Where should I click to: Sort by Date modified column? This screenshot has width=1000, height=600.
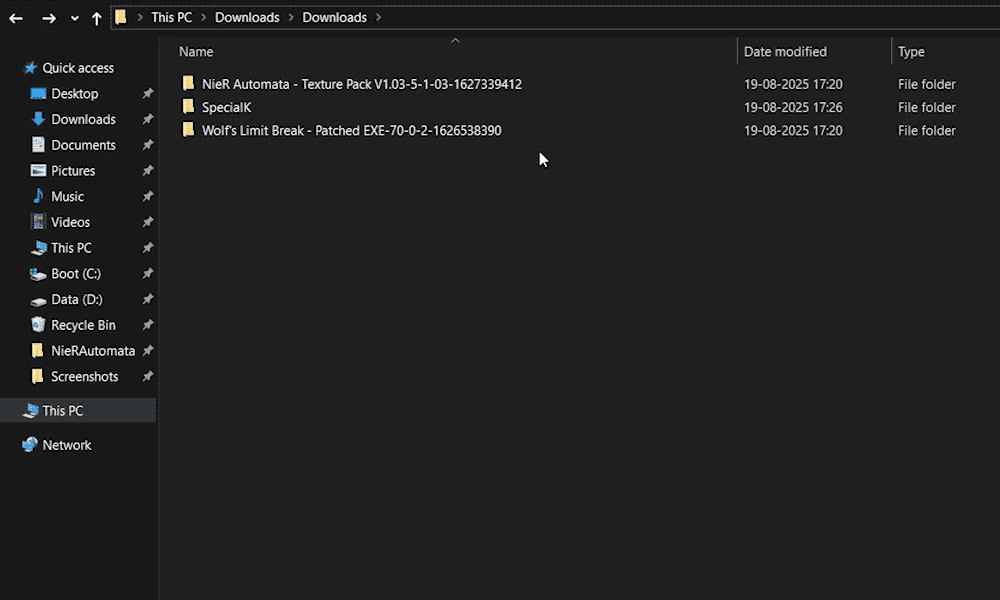pos(785,51)
